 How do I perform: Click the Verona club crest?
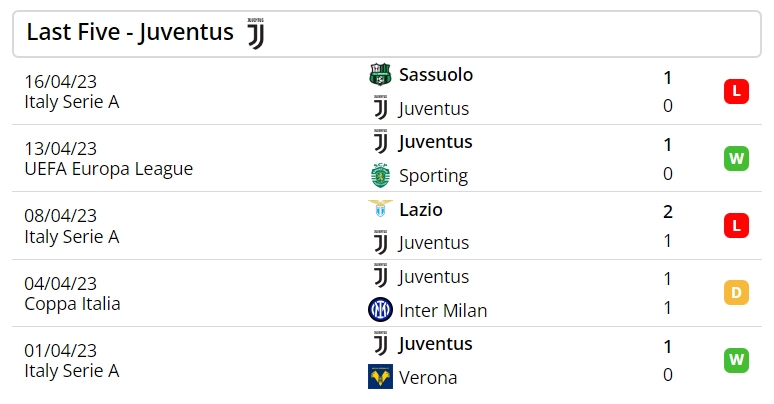(380, 377)
